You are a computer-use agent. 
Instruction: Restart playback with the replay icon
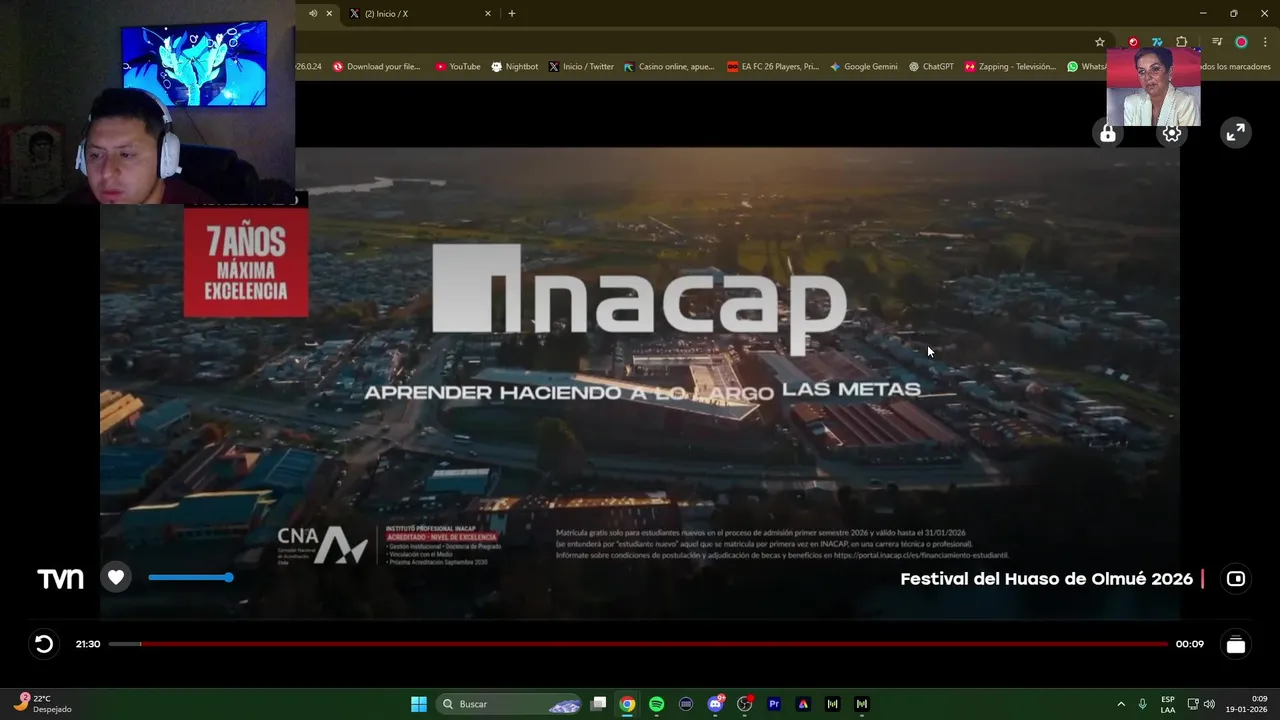(x=44, y=644)
